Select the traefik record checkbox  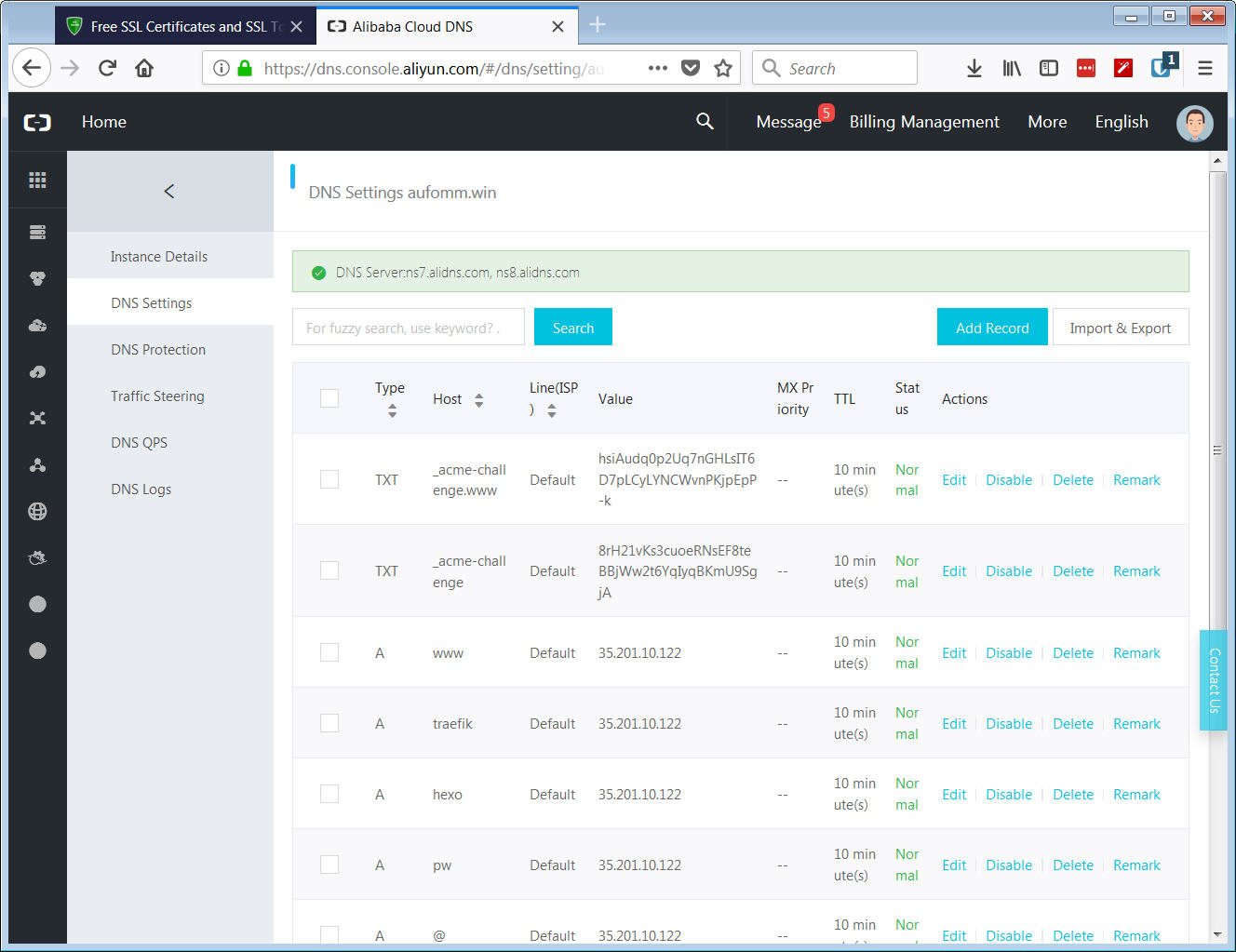pos(329,723)
